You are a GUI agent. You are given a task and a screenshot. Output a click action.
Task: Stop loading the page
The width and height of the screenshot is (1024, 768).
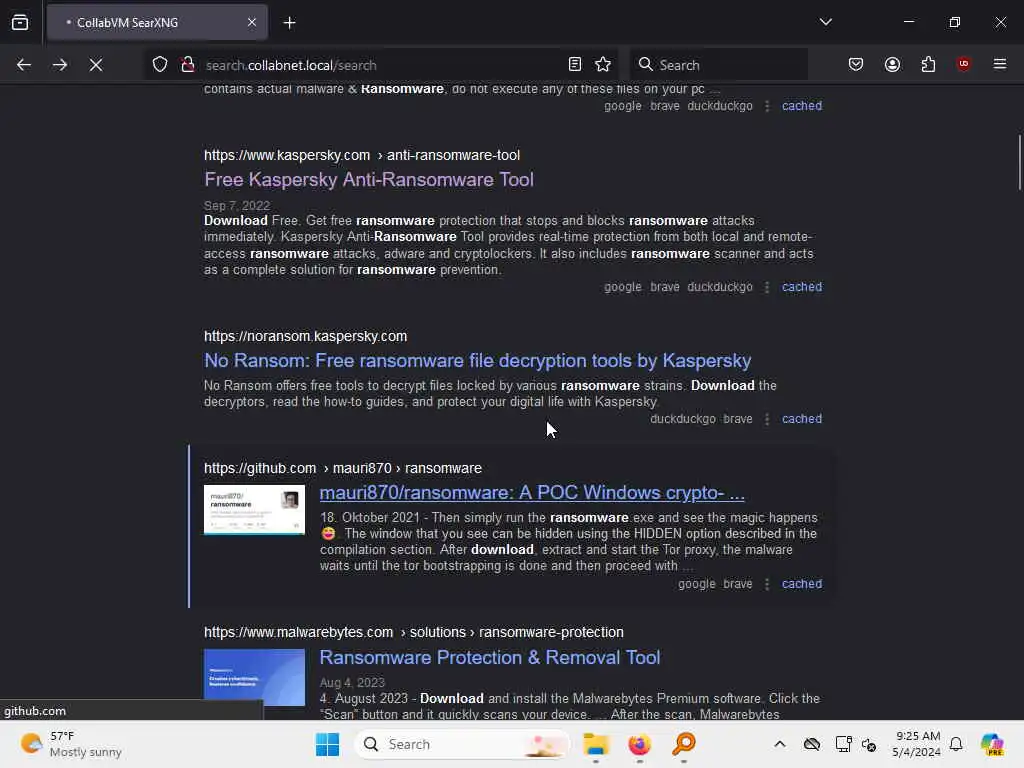(x=96, y=65)
